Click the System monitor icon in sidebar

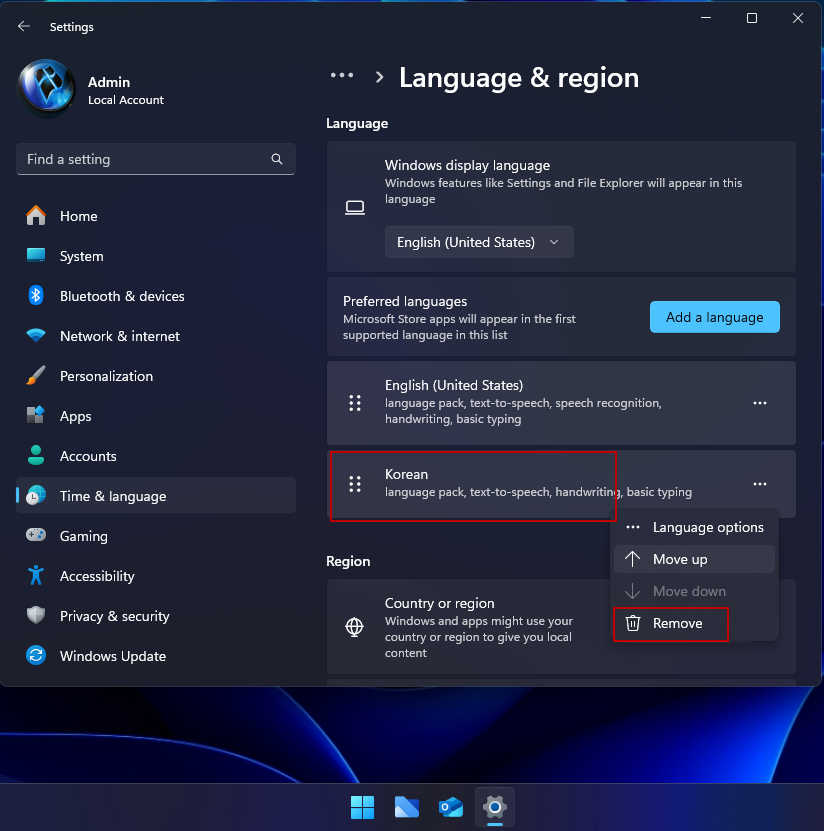pos(36,255)
